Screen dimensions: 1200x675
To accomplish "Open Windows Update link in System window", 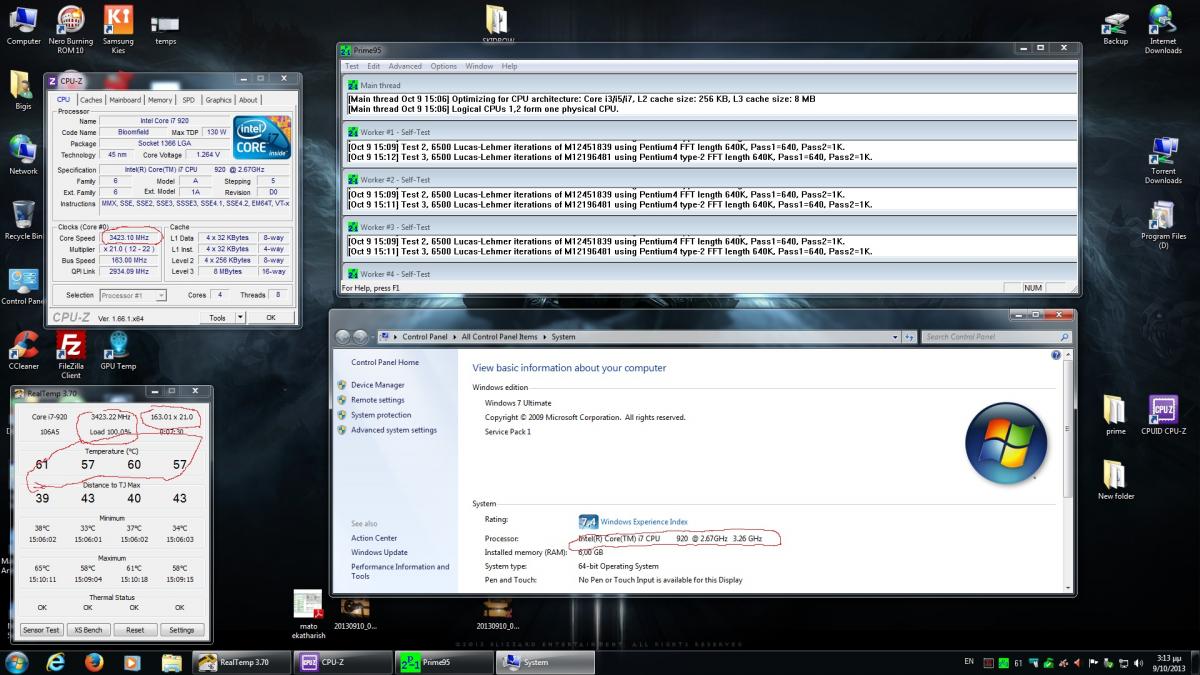I will (379, 552).
